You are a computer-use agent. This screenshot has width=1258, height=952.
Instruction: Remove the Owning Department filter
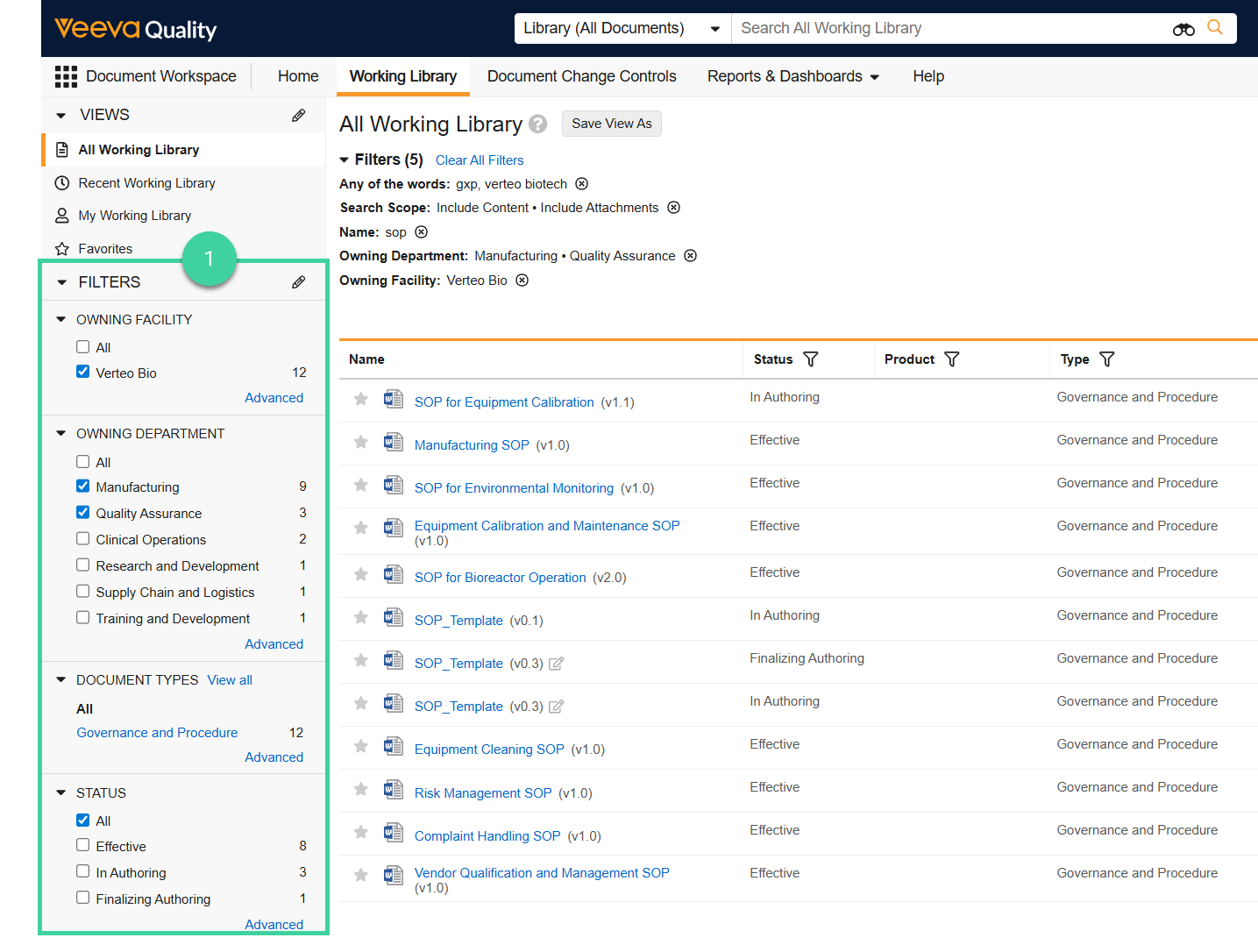(x=691, y=256)
